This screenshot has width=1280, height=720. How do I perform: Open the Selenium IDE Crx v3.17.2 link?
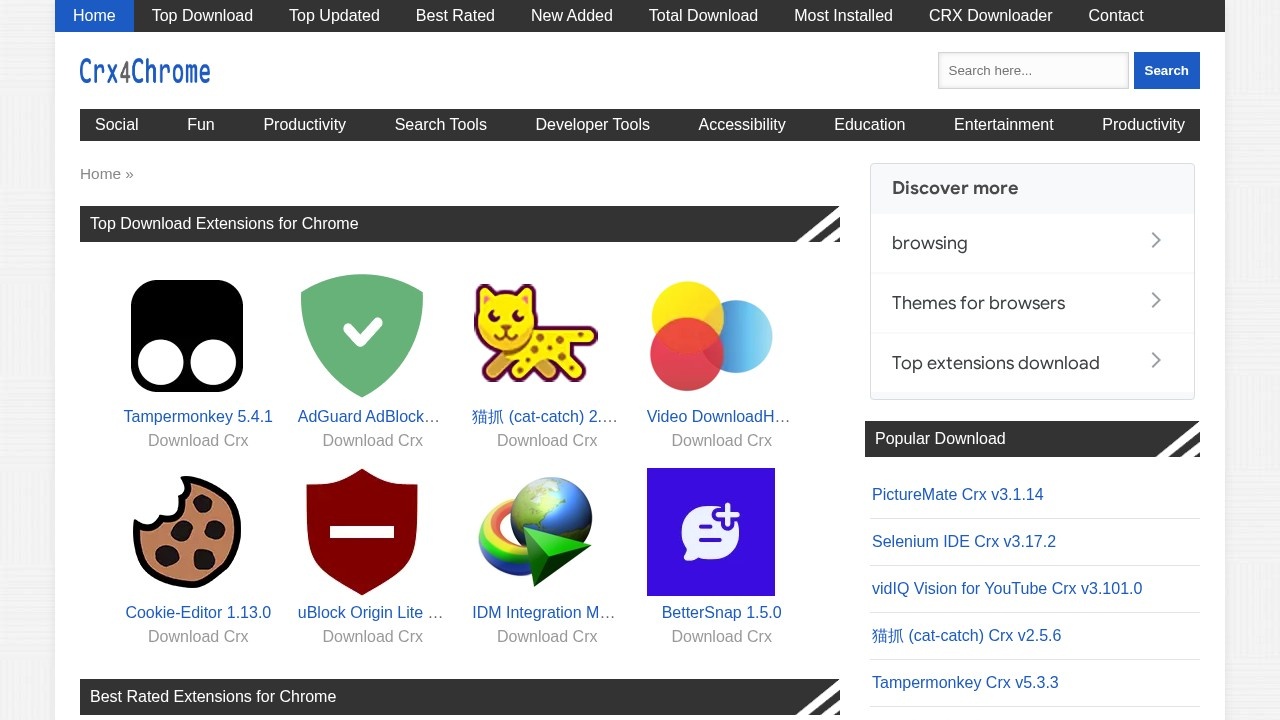963,541
